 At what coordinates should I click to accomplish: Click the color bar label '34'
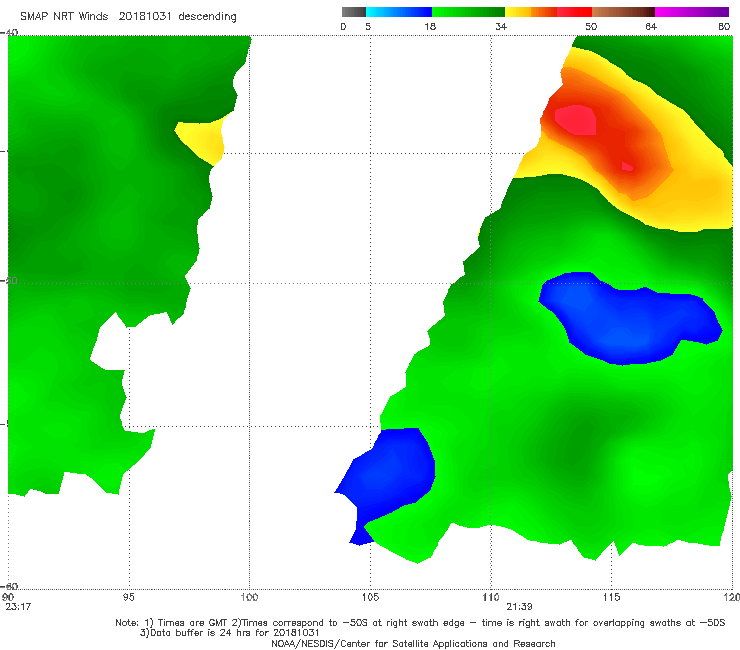click(501, 27)
